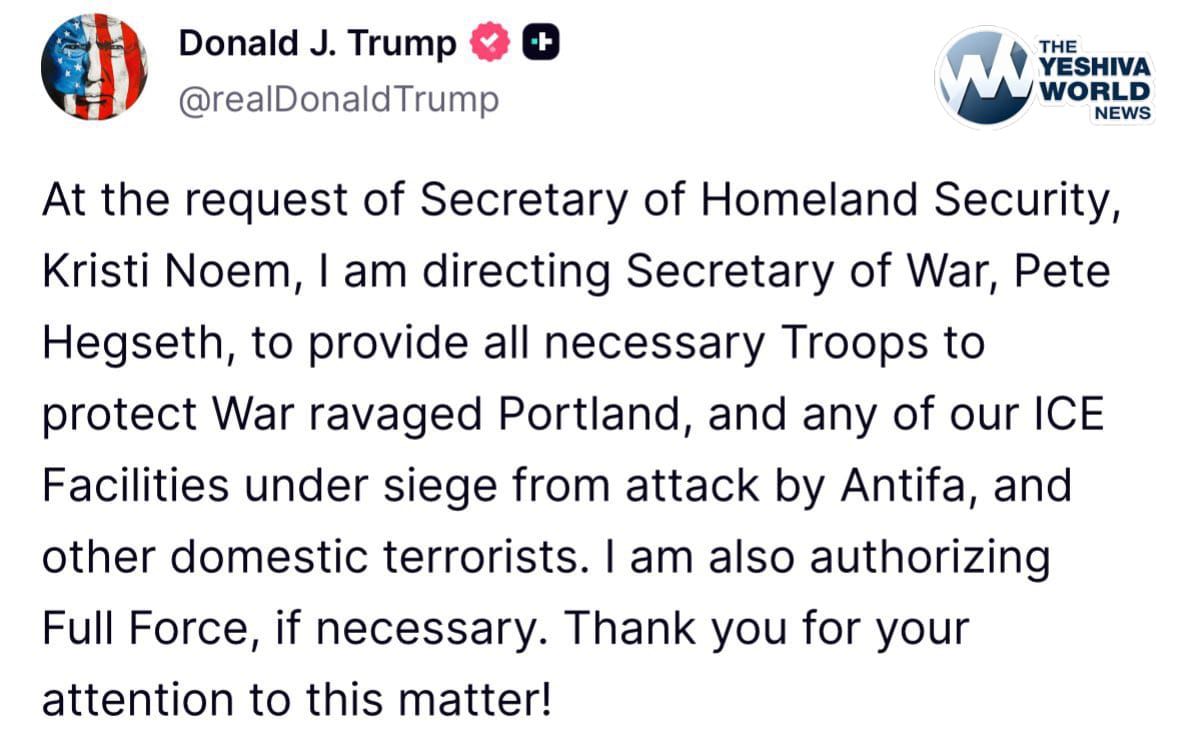Image resolution: width=1179 pixels, height=750 pixels.
Task: Click "THE YESHIVA WORLD NEWS" watermark text
Action: click(1095, 82)
